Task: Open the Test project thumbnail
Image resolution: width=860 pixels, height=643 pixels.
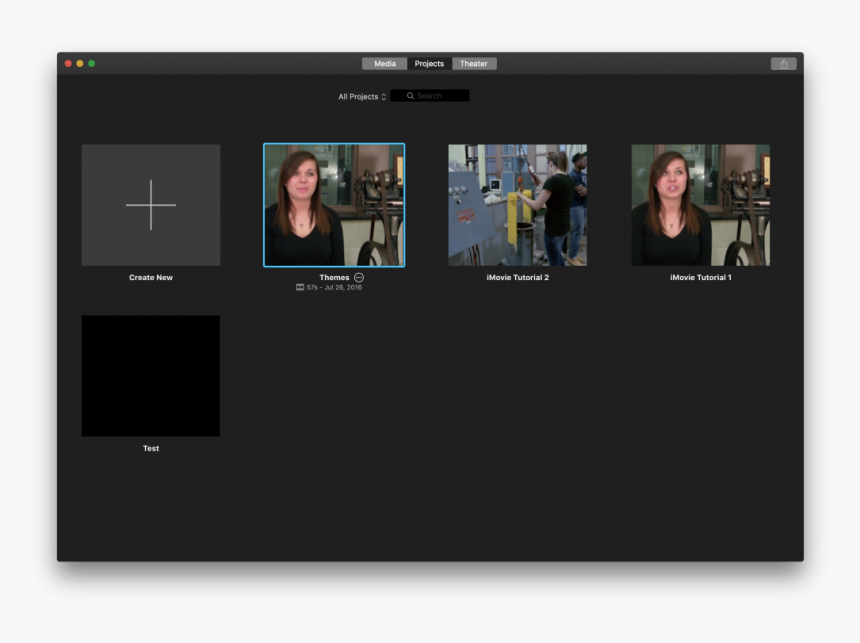Action: pos(150,375)
